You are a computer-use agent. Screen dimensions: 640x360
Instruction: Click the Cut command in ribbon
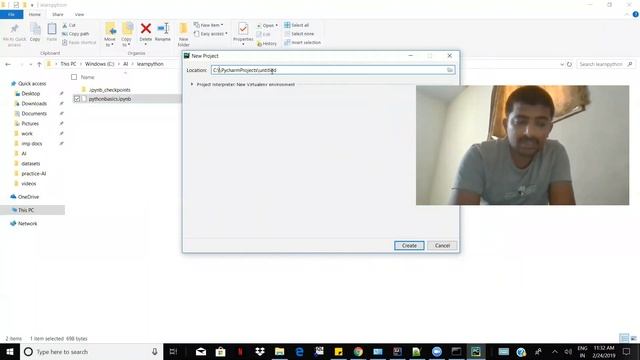pyautogui.click(x=69, y=25)
